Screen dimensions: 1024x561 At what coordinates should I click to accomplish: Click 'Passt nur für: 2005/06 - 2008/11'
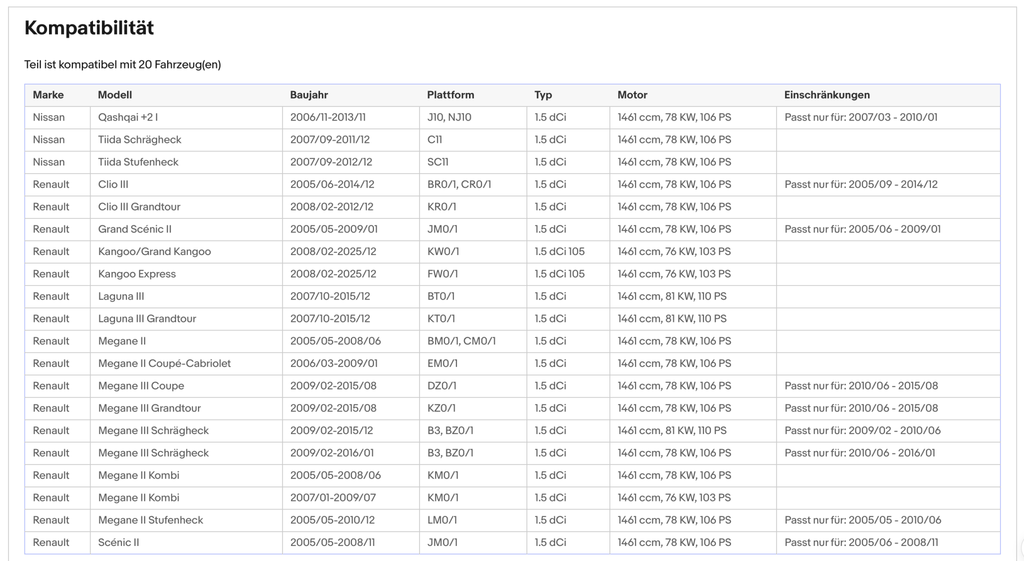click(x=861, y=542)
